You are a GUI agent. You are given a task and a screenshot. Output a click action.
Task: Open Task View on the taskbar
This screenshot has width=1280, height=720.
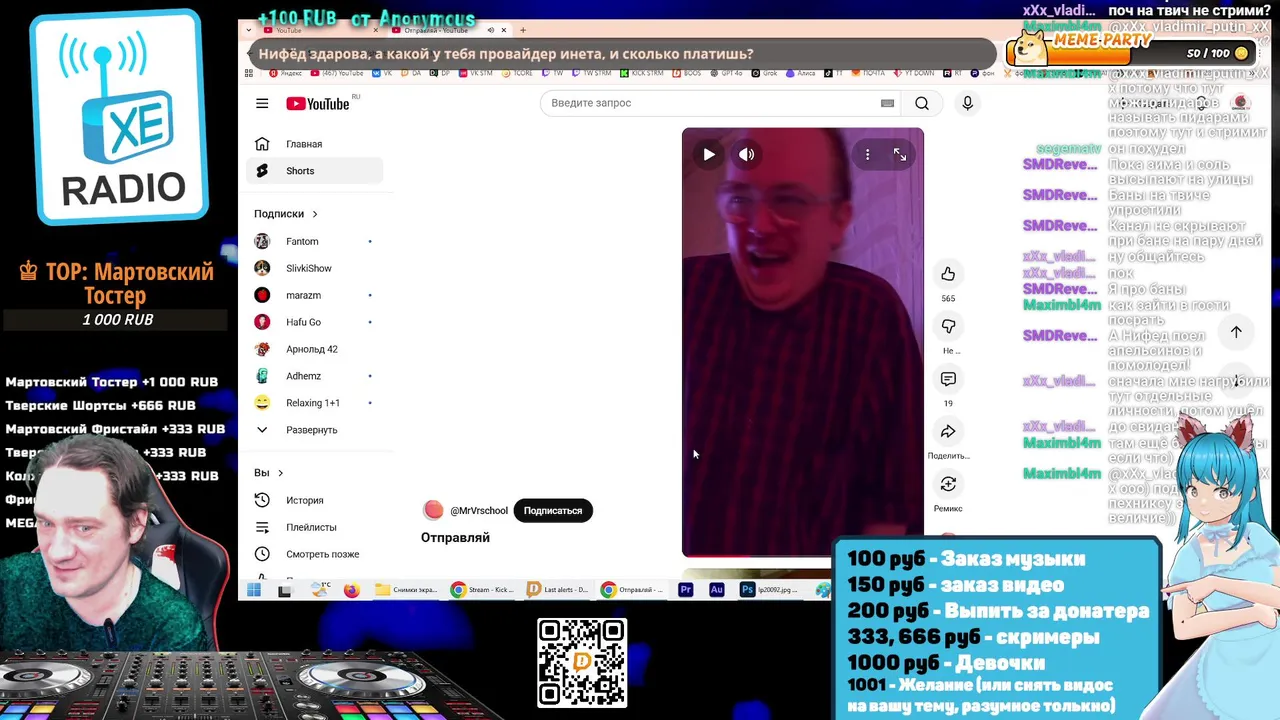(x=285, y=590)
